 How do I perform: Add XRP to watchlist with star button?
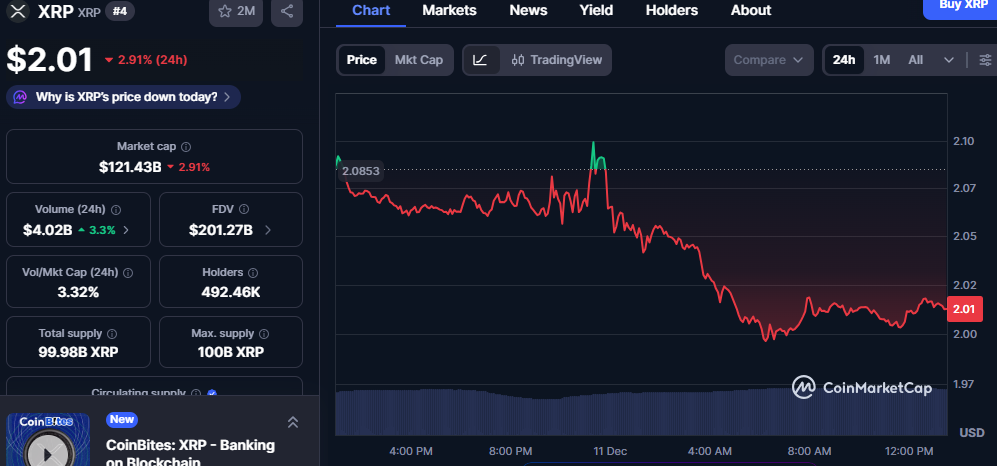click(236, 11)
